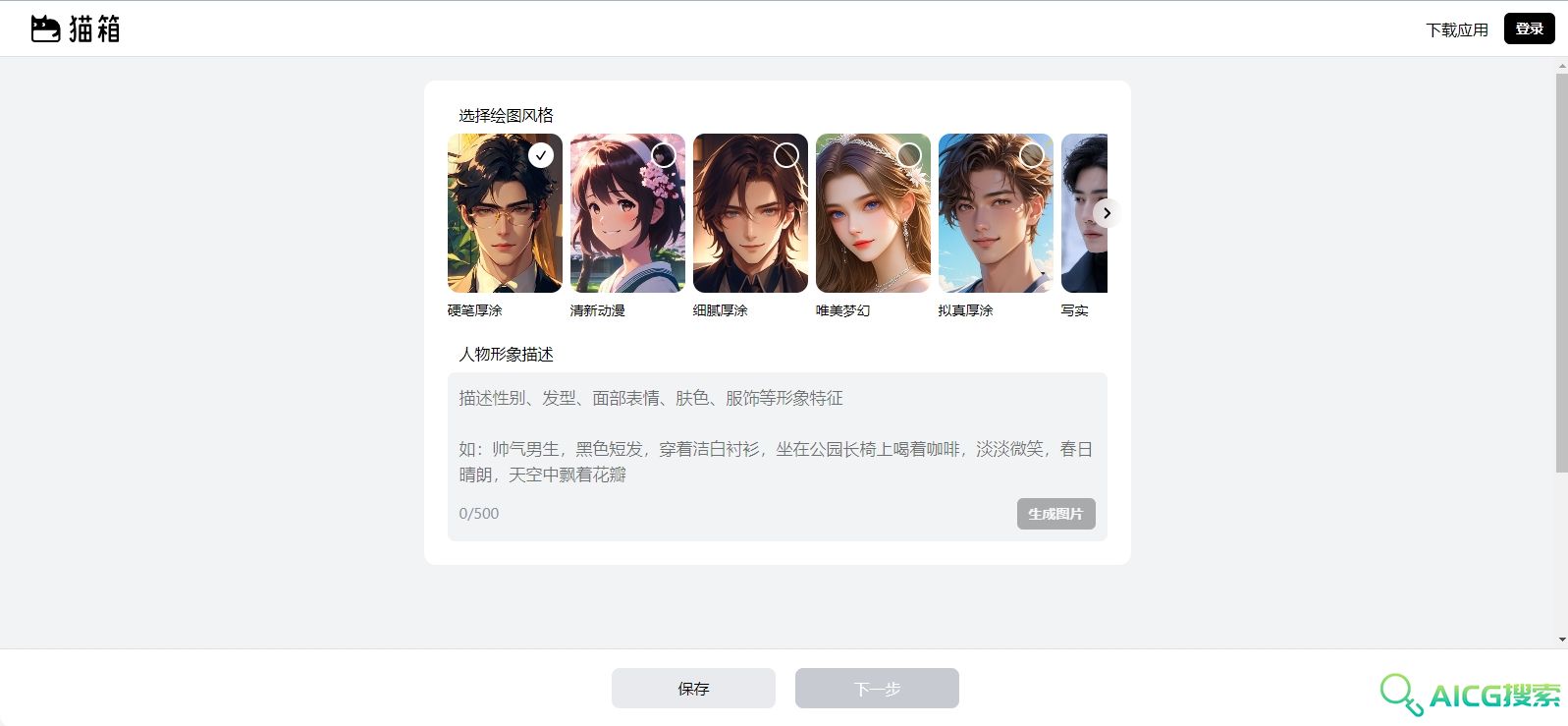
Task: Show more styles with the right chevron arrow
Action: tap(1107, 213)
